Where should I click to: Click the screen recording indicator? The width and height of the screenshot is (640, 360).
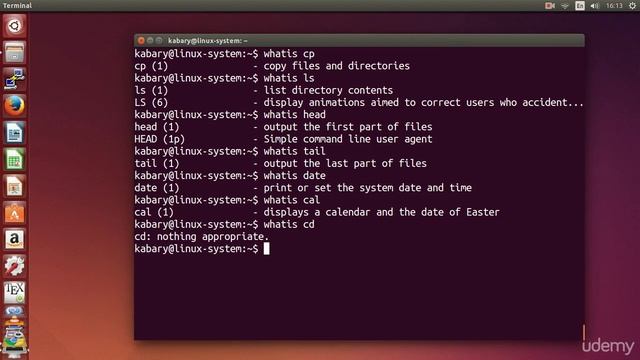coord(550,5)
